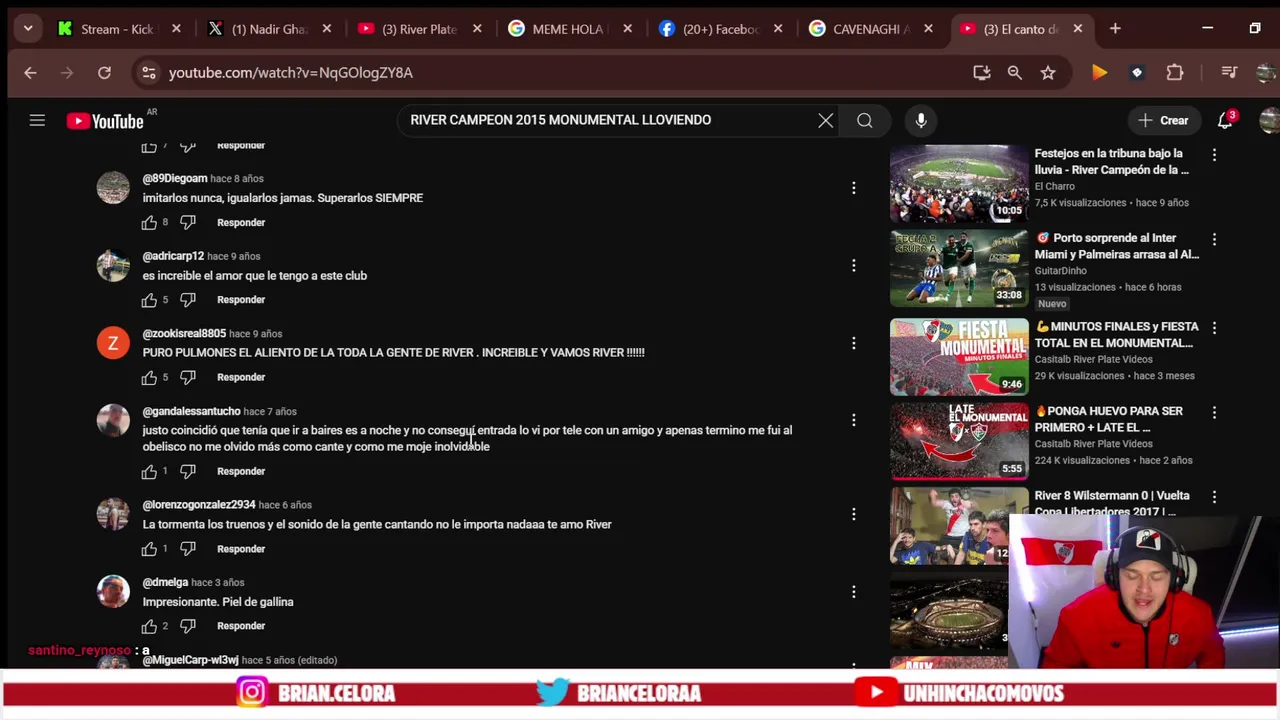This screenshot has width=1280, height=720.
Task: Dislike the @zookisreal8805 comment
Action: [x=188, y=377]
